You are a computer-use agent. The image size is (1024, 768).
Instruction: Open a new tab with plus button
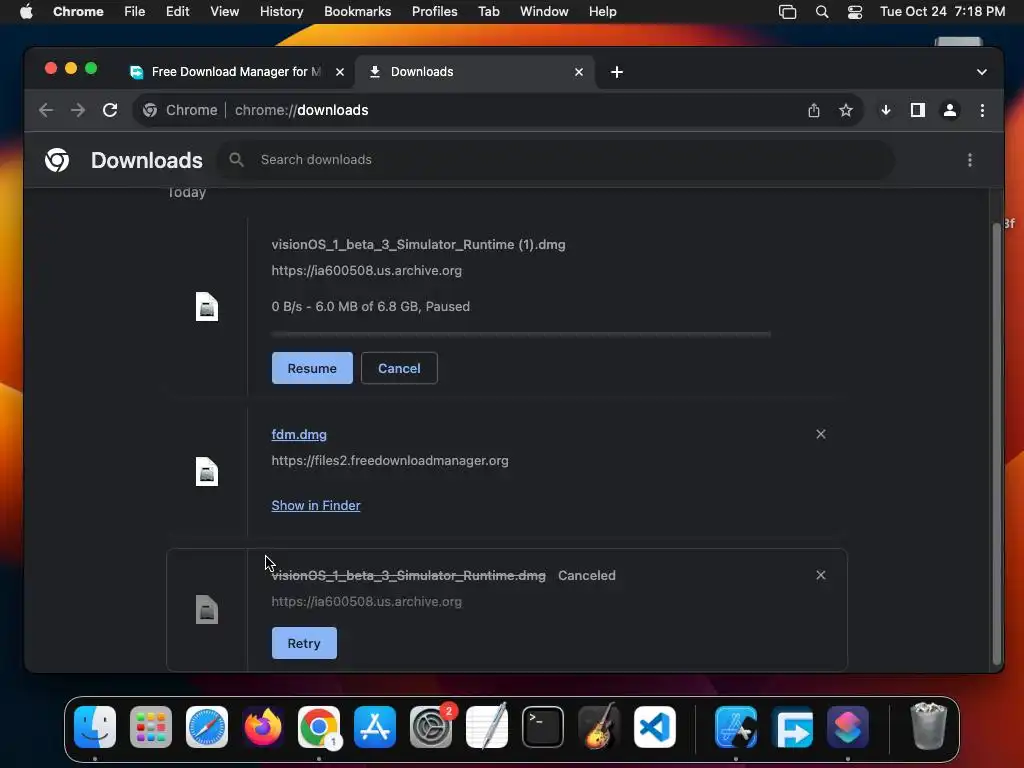[616, 72]
